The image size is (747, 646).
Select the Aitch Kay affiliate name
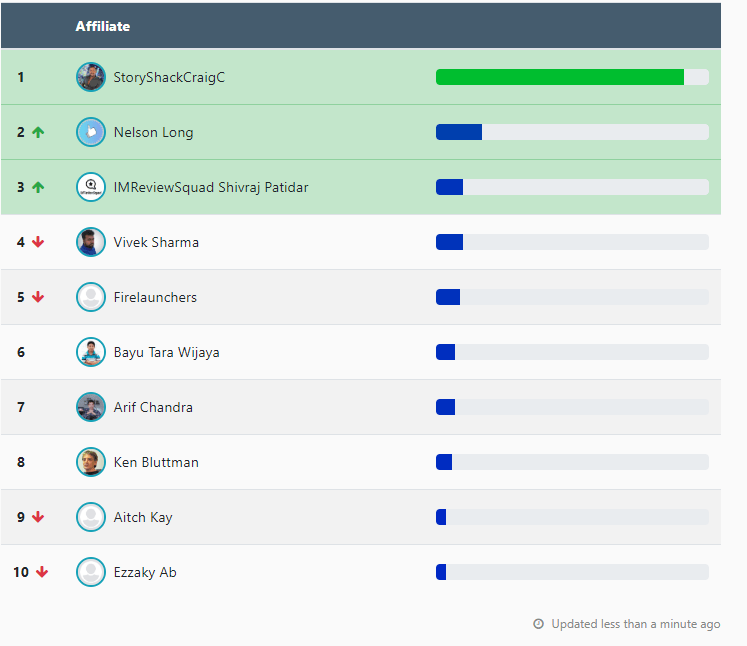click(143, 517)
